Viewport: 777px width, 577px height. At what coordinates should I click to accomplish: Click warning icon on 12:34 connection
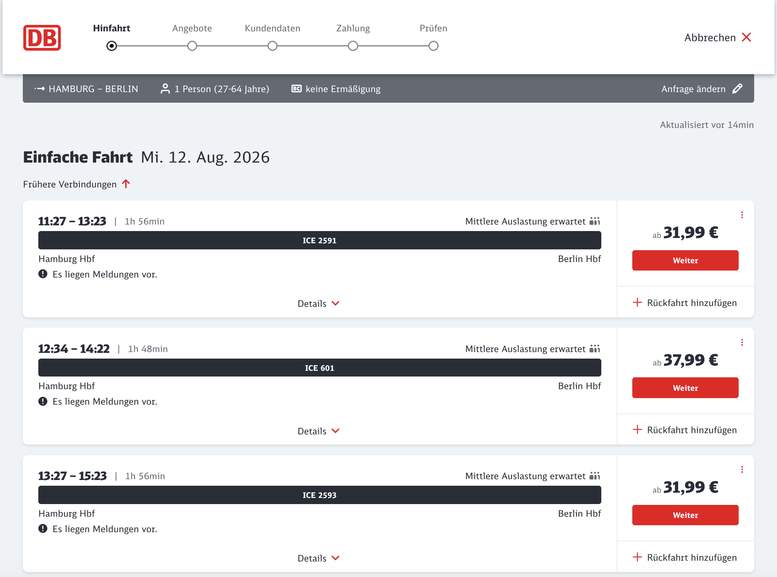pyautogui.click(x=43, y=401)
